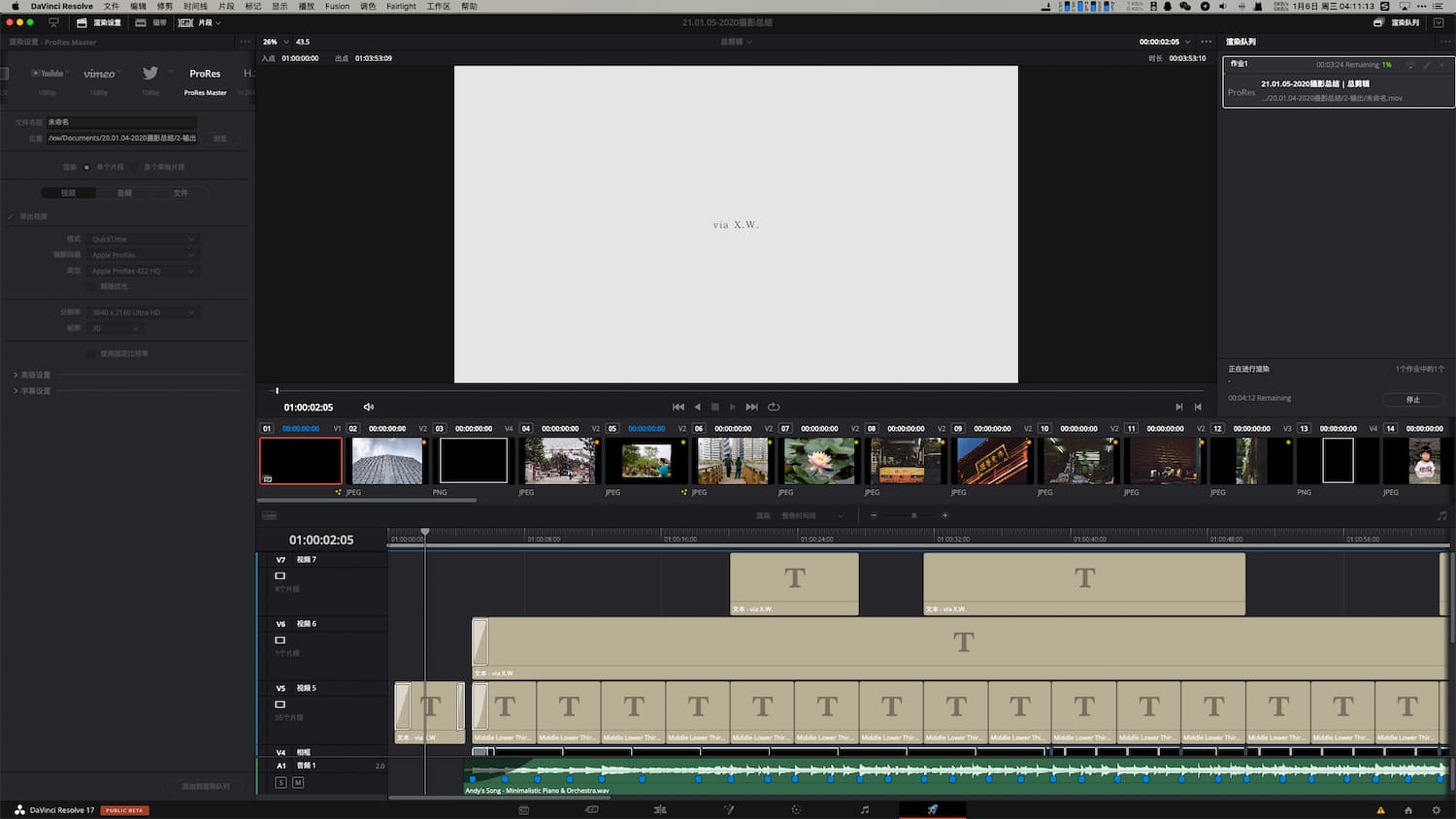Open the Cut page icon
Image resolution: width=1456 pixels, height=819 pixels.
click(592, 808)
